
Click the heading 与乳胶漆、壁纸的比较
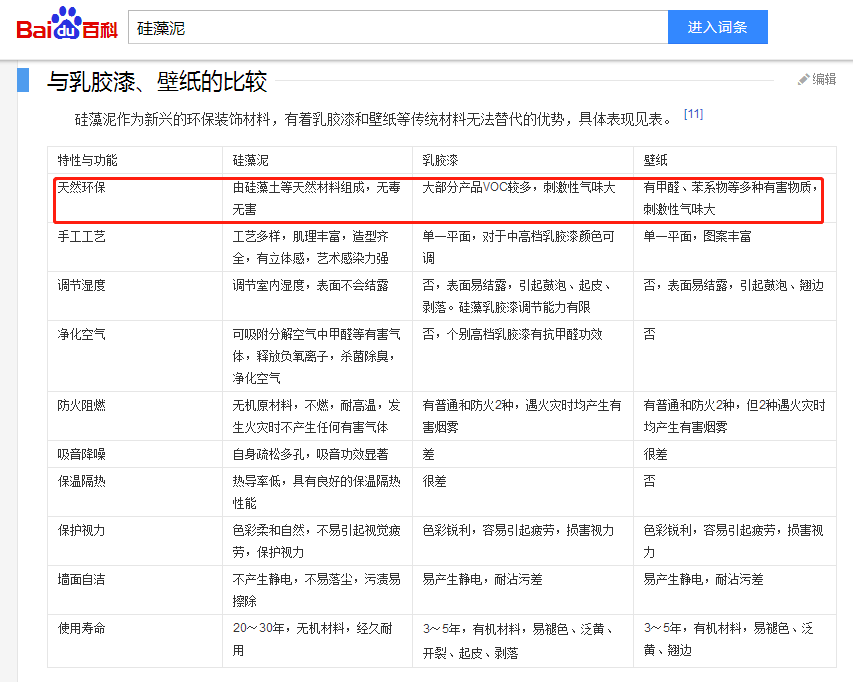click(x=157, y=81)
